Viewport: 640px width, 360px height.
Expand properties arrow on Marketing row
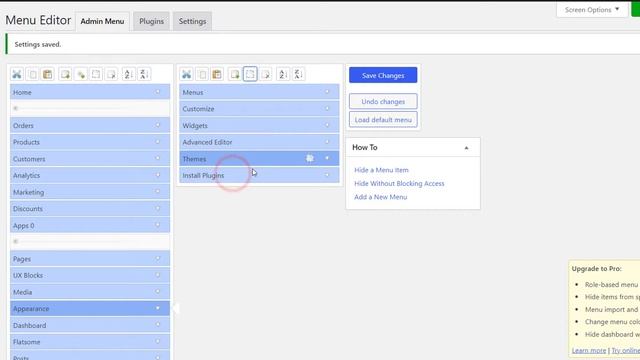click(x=158, y=192)
